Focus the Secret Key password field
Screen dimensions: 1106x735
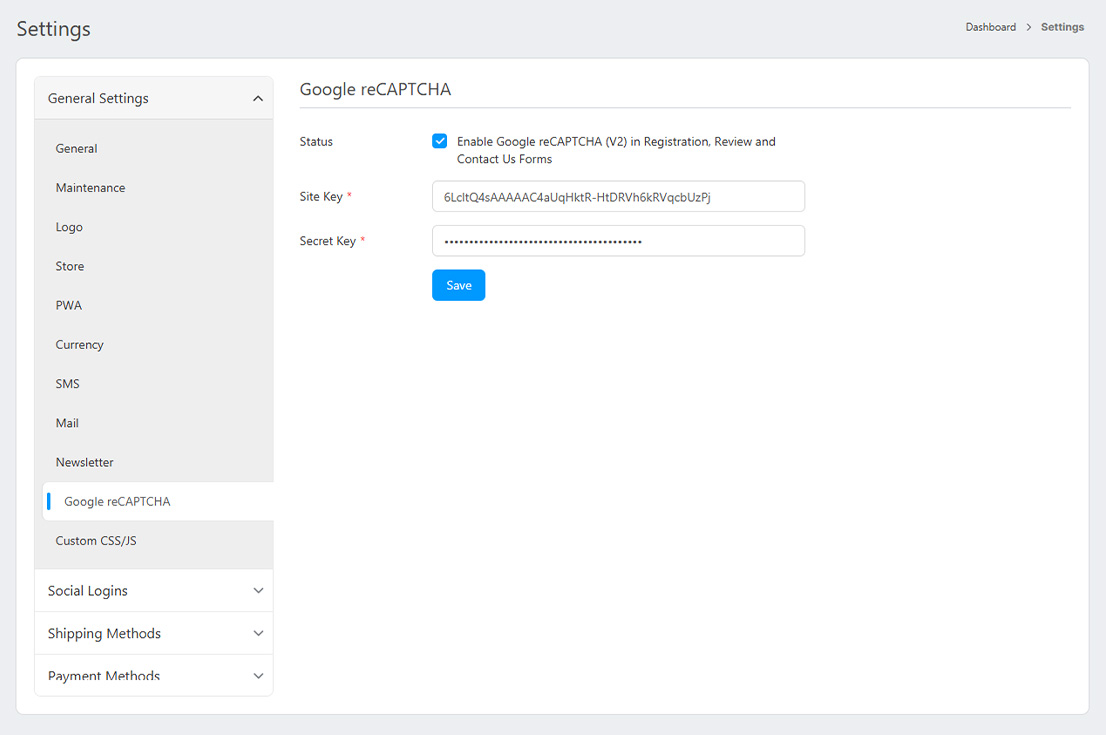[618, 241]
